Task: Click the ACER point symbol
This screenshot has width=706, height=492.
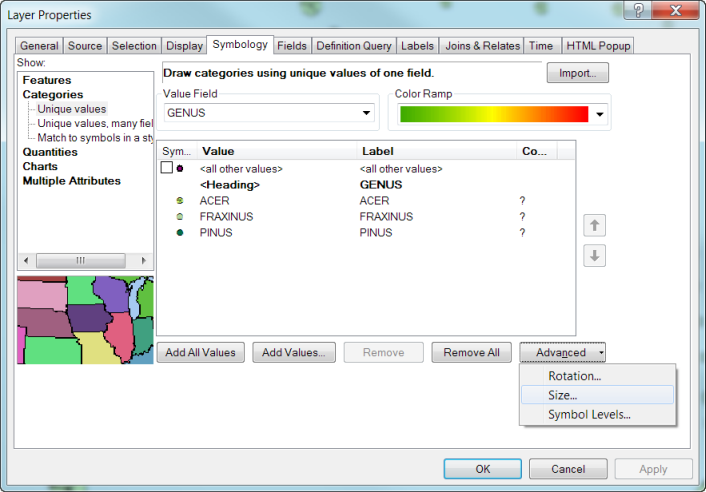Action: pos(180,200)
